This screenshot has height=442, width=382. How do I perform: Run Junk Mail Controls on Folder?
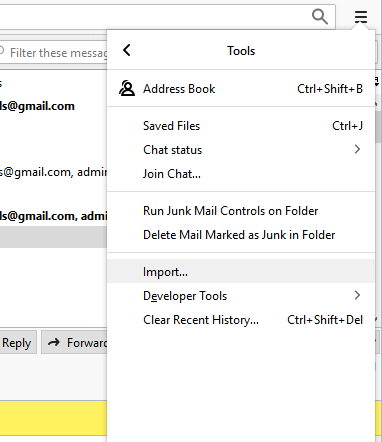[x=241, y=211]
